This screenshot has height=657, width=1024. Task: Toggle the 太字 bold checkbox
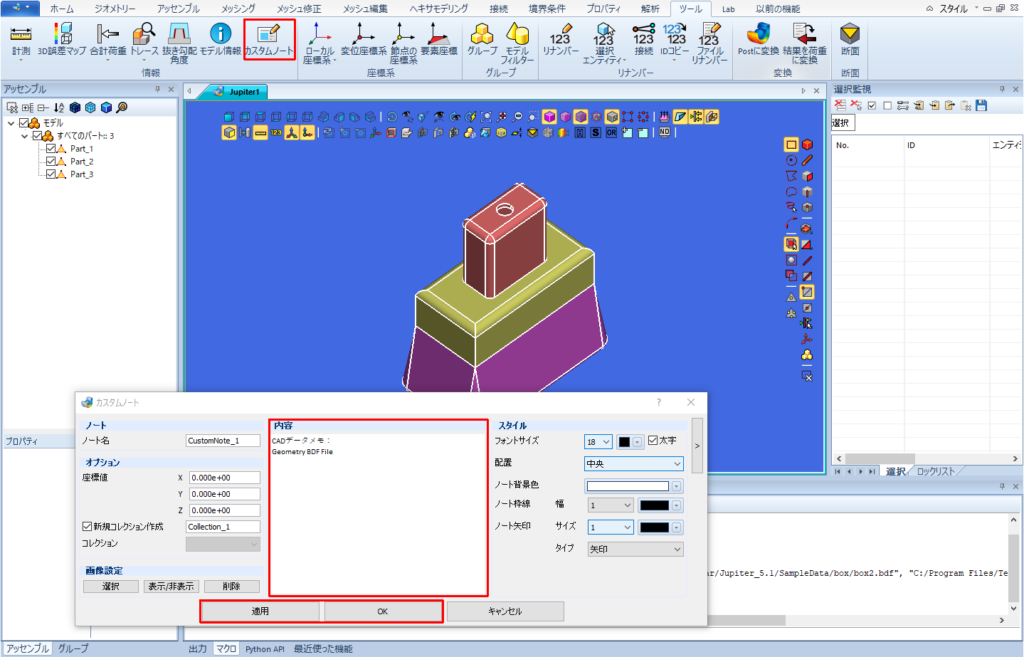[x=653, y=441]
